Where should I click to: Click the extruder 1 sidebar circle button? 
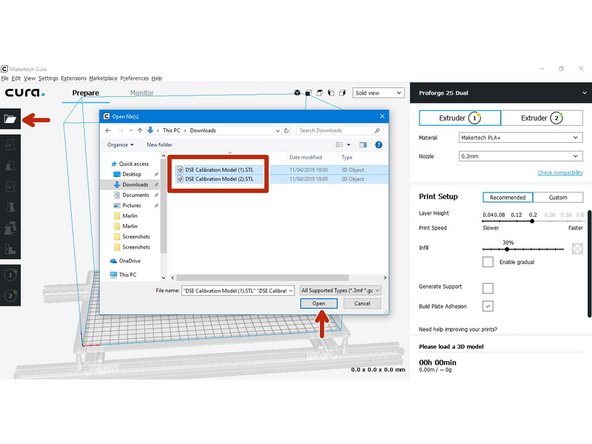coord(10,275)
